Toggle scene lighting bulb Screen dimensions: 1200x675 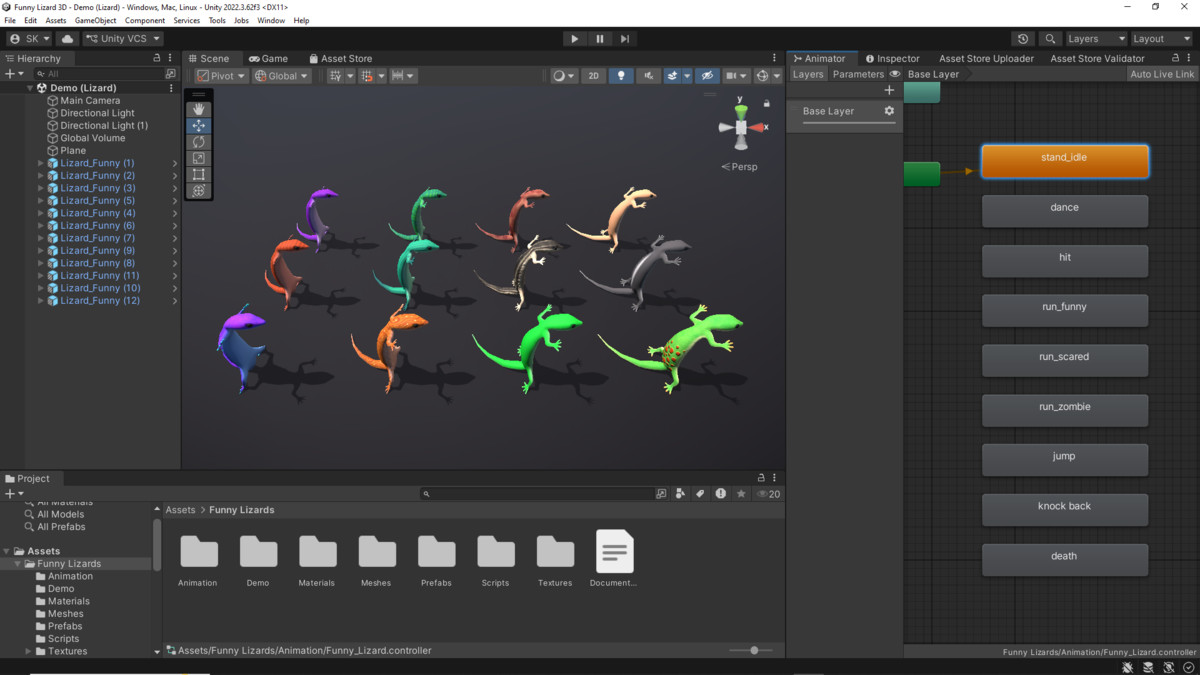[621, 76]
